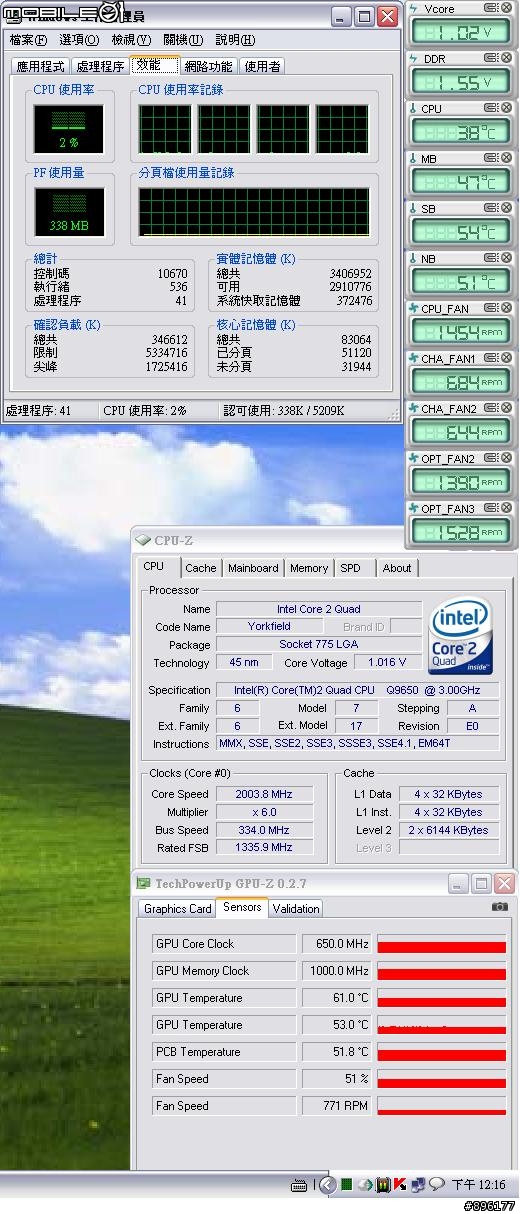Open the Cache tab in CPU-Z
520x1214 pixels.
[201, 568]
